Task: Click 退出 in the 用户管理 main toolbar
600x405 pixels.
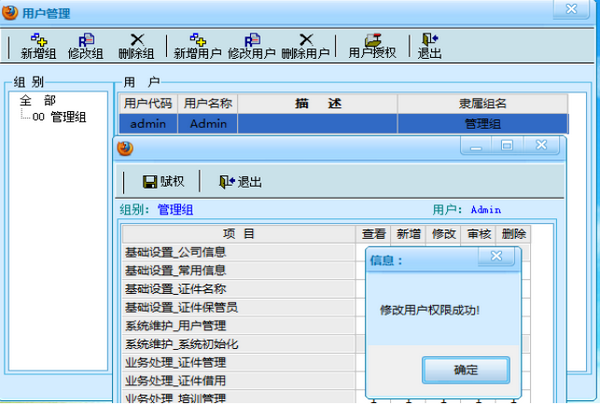Action: 429,46
